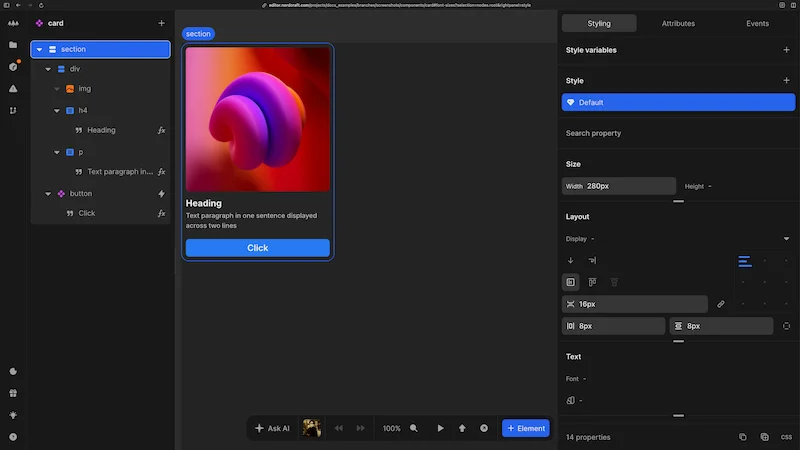
Task: Collapse the section tree node
Action: coord(39,49)
